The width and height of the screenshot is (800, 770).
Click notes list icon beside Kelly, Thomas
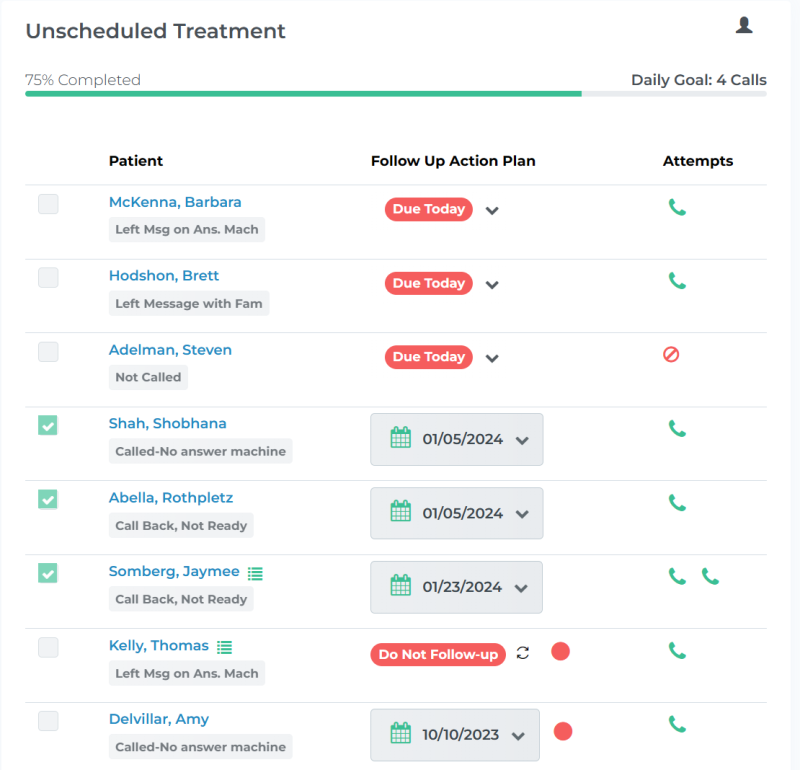coord(224,647)
